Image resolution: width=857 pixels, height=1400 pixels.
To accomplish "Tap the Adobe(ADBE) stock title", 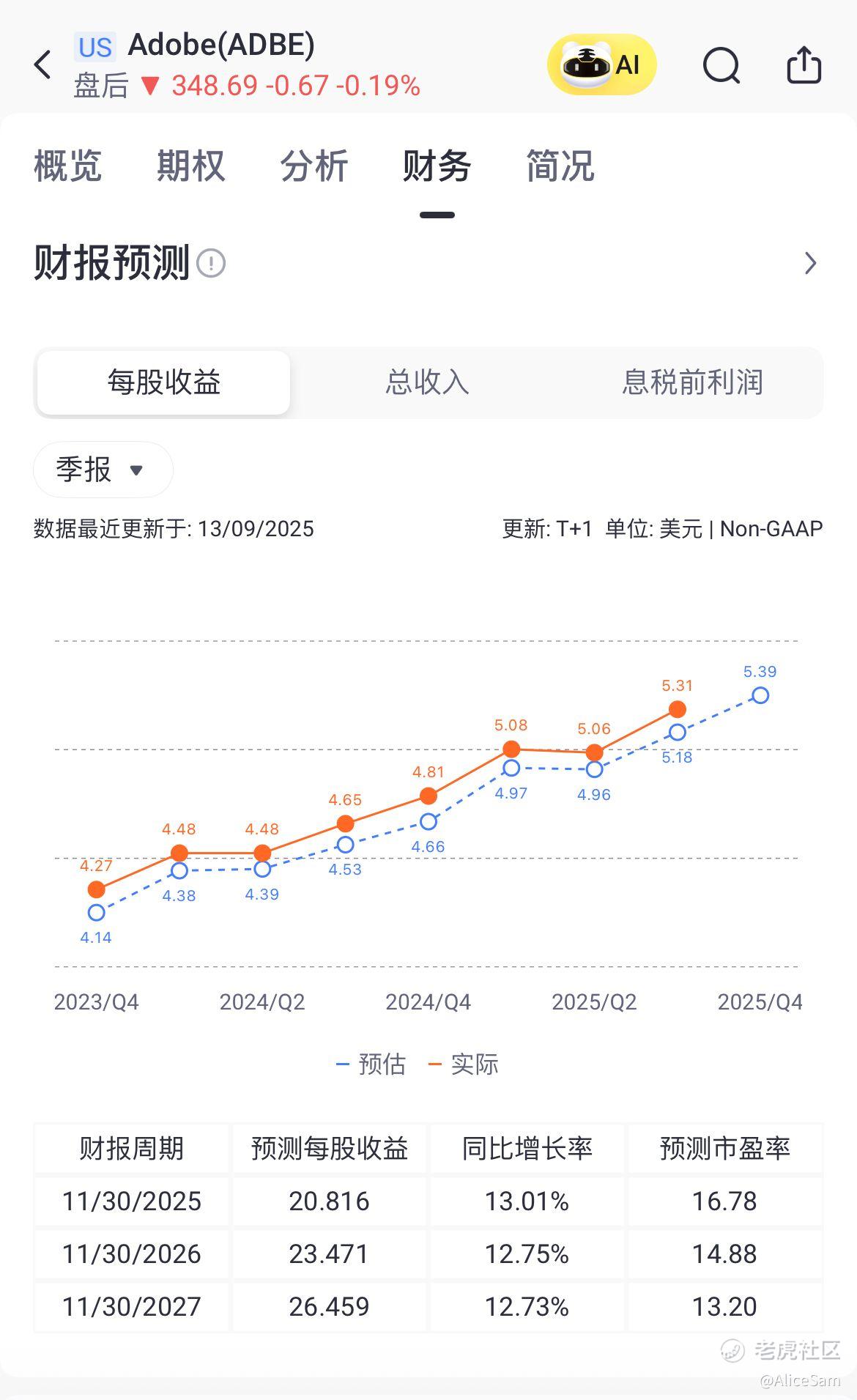I will [x=221, y=45].
